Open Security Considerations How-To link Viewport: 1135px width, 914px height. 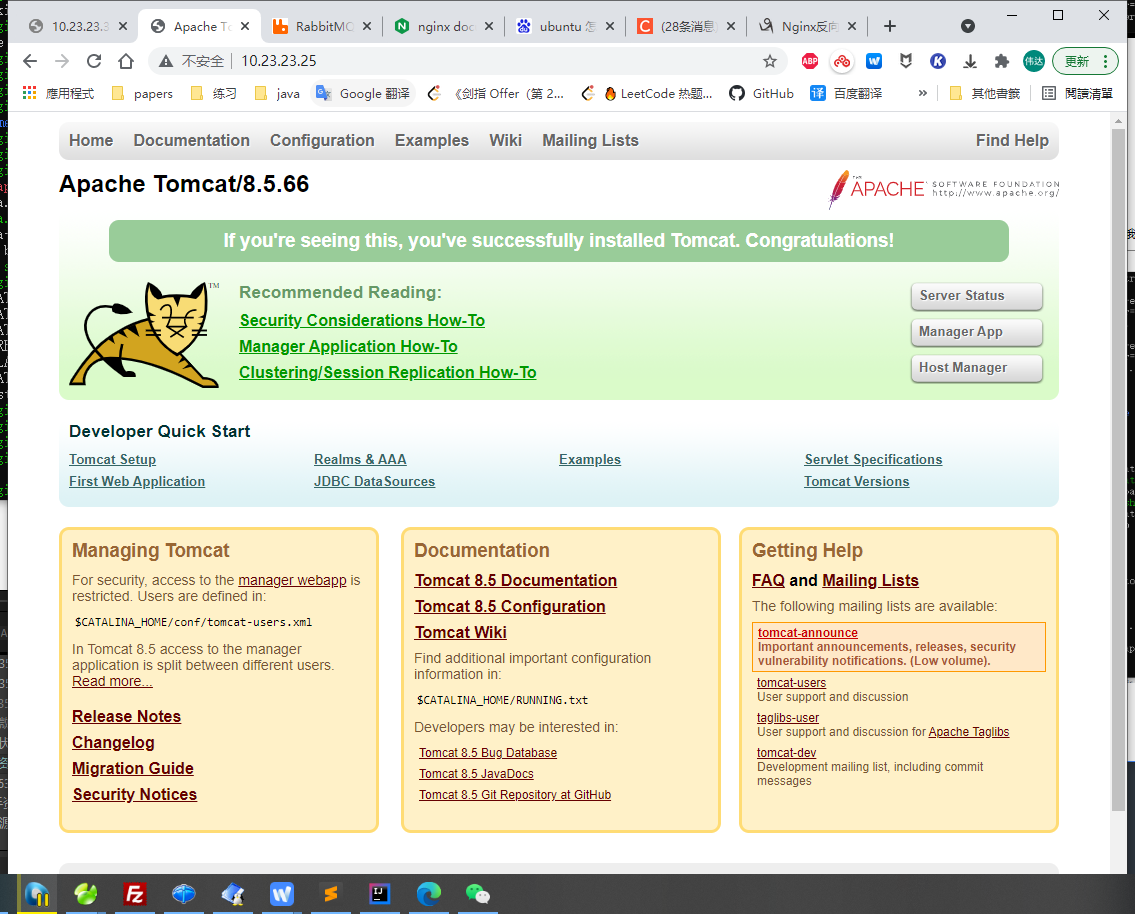[x=362, y=321]
